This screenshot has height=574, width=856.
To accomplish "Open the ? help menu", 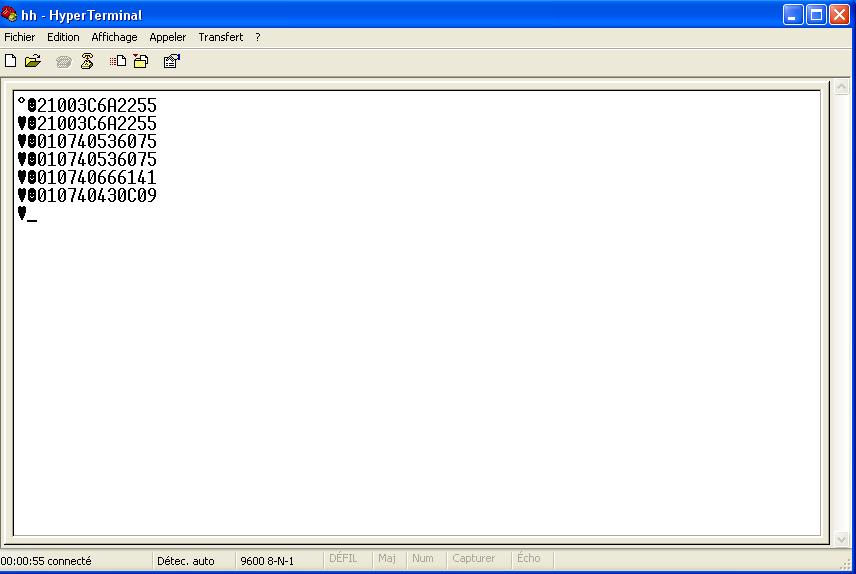I will (258, 37).
